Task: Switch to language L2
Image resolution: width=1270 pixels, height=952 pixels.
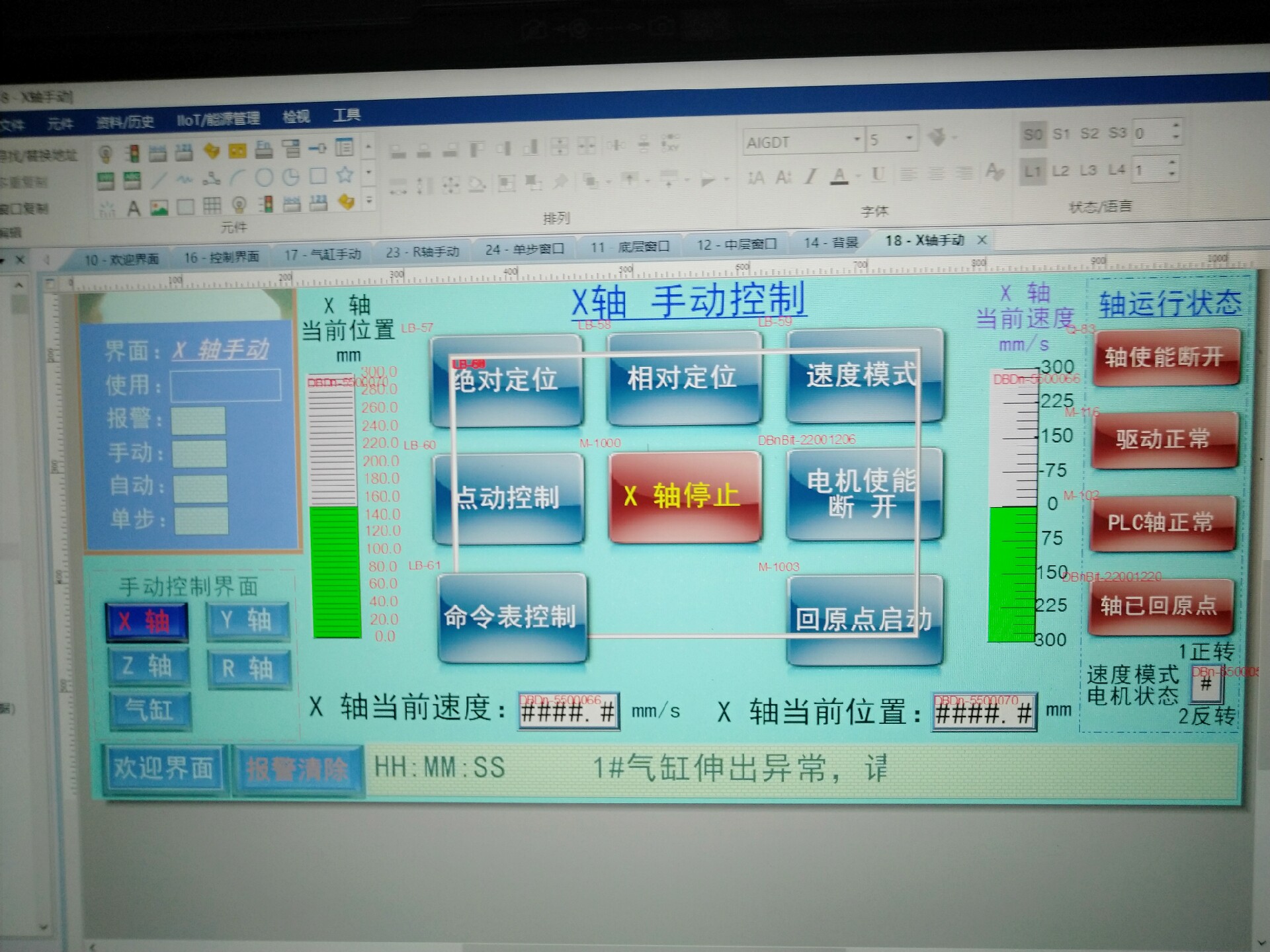Action: click(x=1060, y=171)
